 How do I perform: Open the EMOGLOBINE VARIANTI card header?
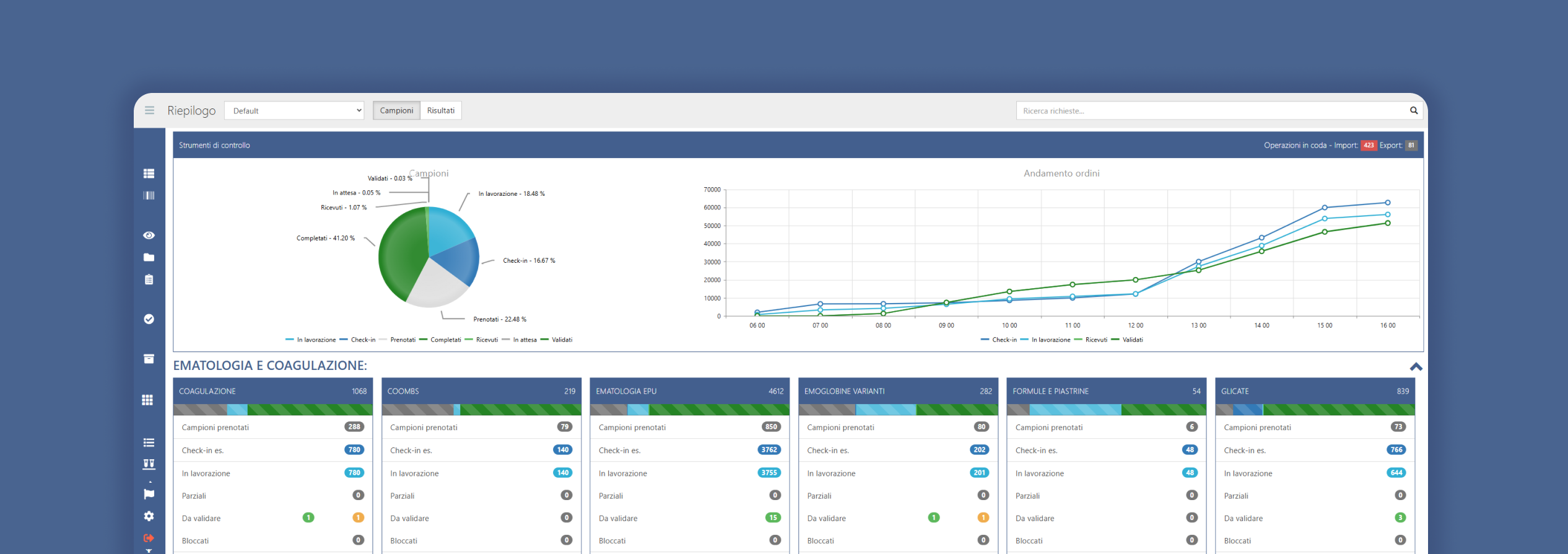pyautogui.click(x=898, y=391)
